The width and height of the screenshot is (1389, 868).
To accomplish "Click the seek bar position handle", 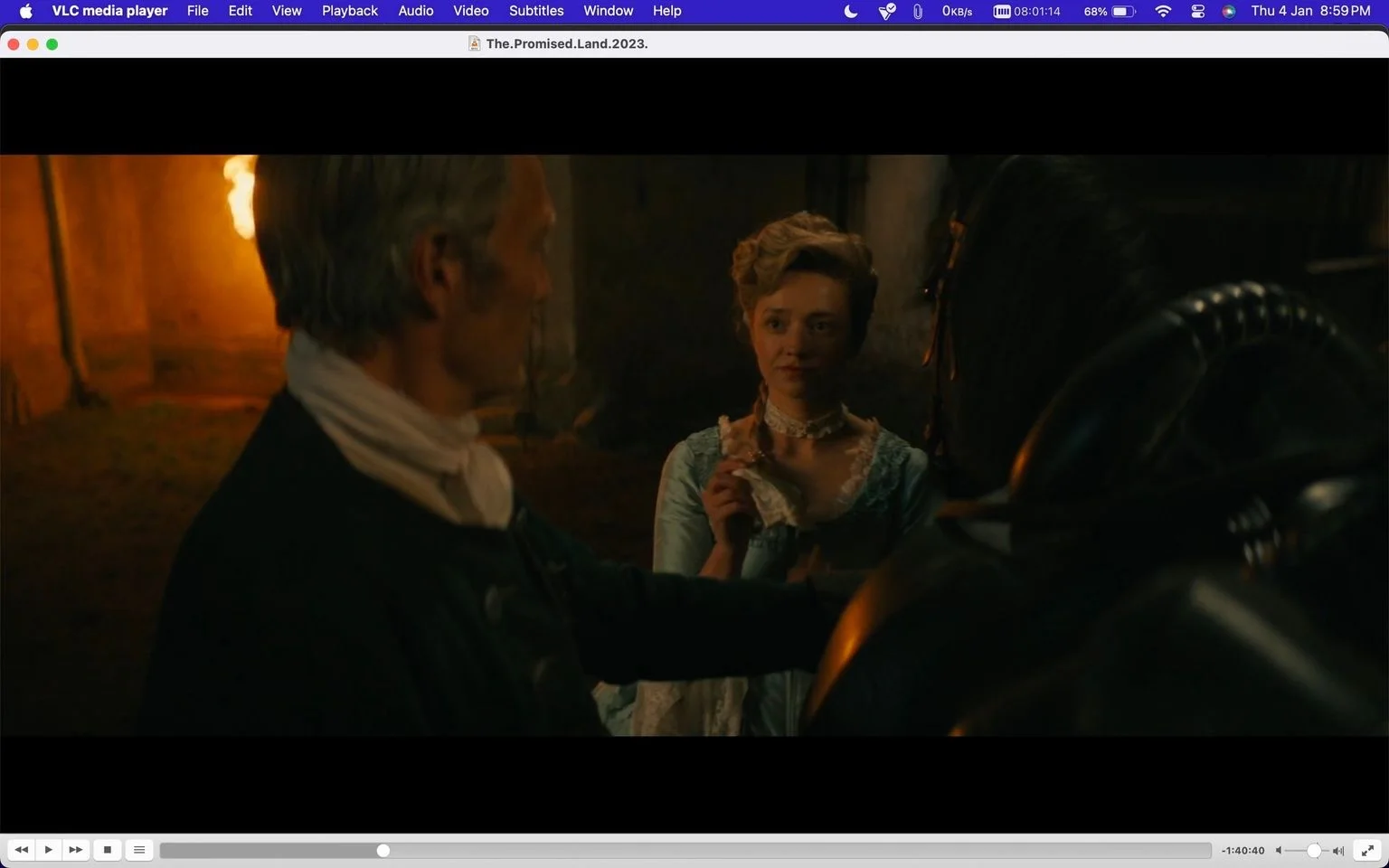I will coord(383,851).
